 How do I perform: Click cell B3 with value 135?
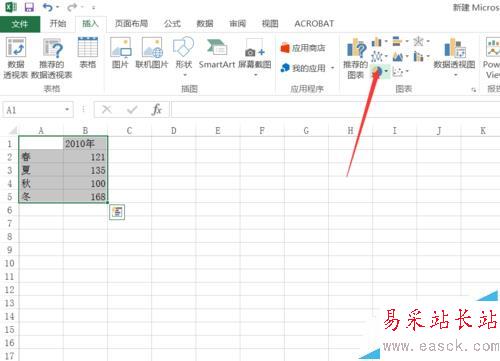click(85, 170)
